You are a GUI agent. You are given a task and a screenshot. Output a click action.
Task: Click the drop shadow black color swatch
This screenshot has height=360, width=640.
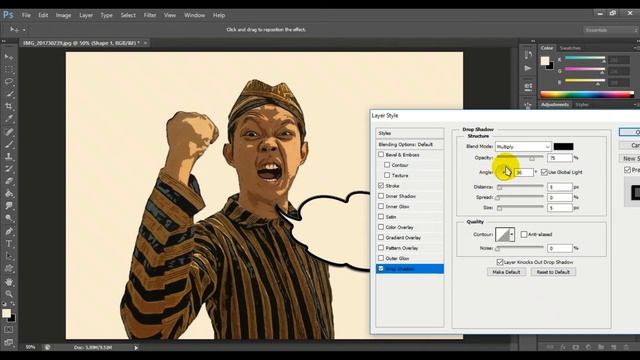(563, 147)
